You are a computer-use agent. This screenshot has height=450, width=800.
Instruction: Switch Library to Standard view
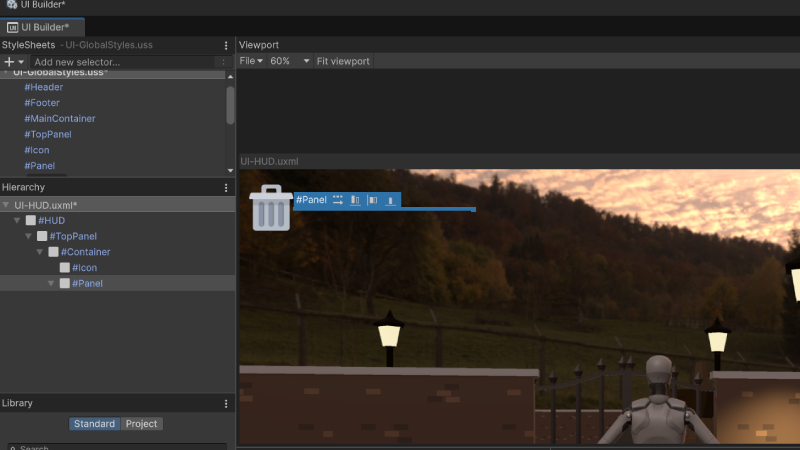[94, 424]
